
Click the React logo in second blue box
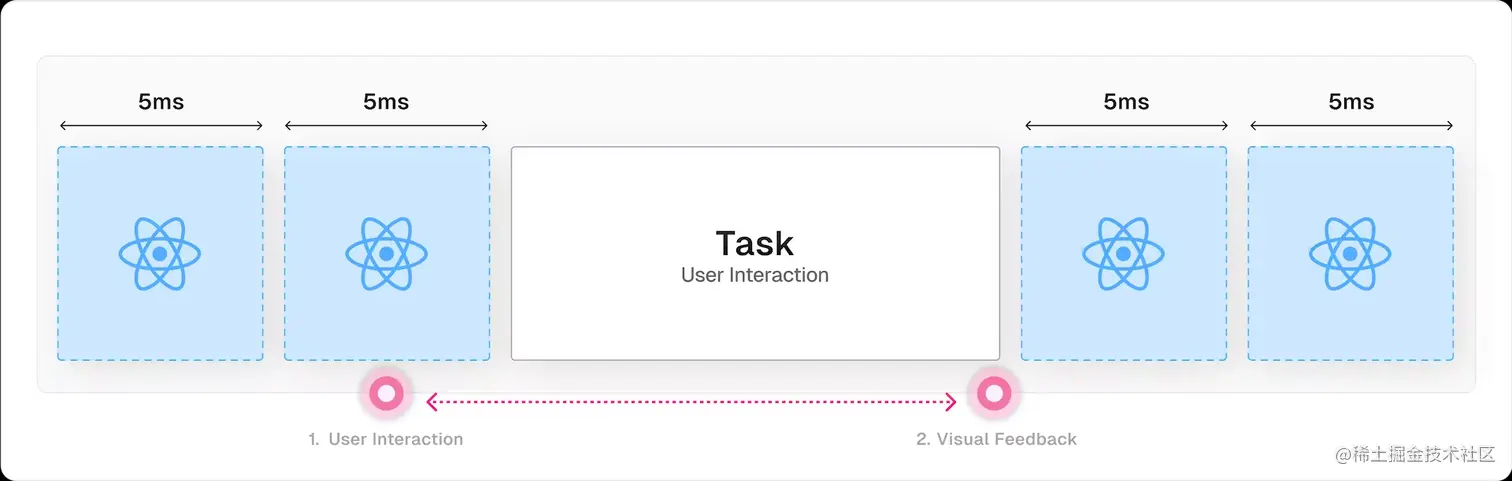coord(387,254)
